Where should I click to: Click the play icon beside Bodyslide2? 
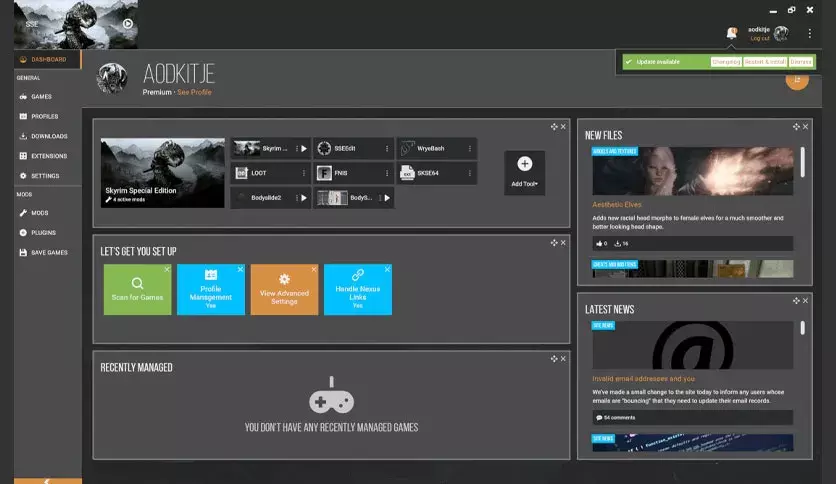click(304, 198)
